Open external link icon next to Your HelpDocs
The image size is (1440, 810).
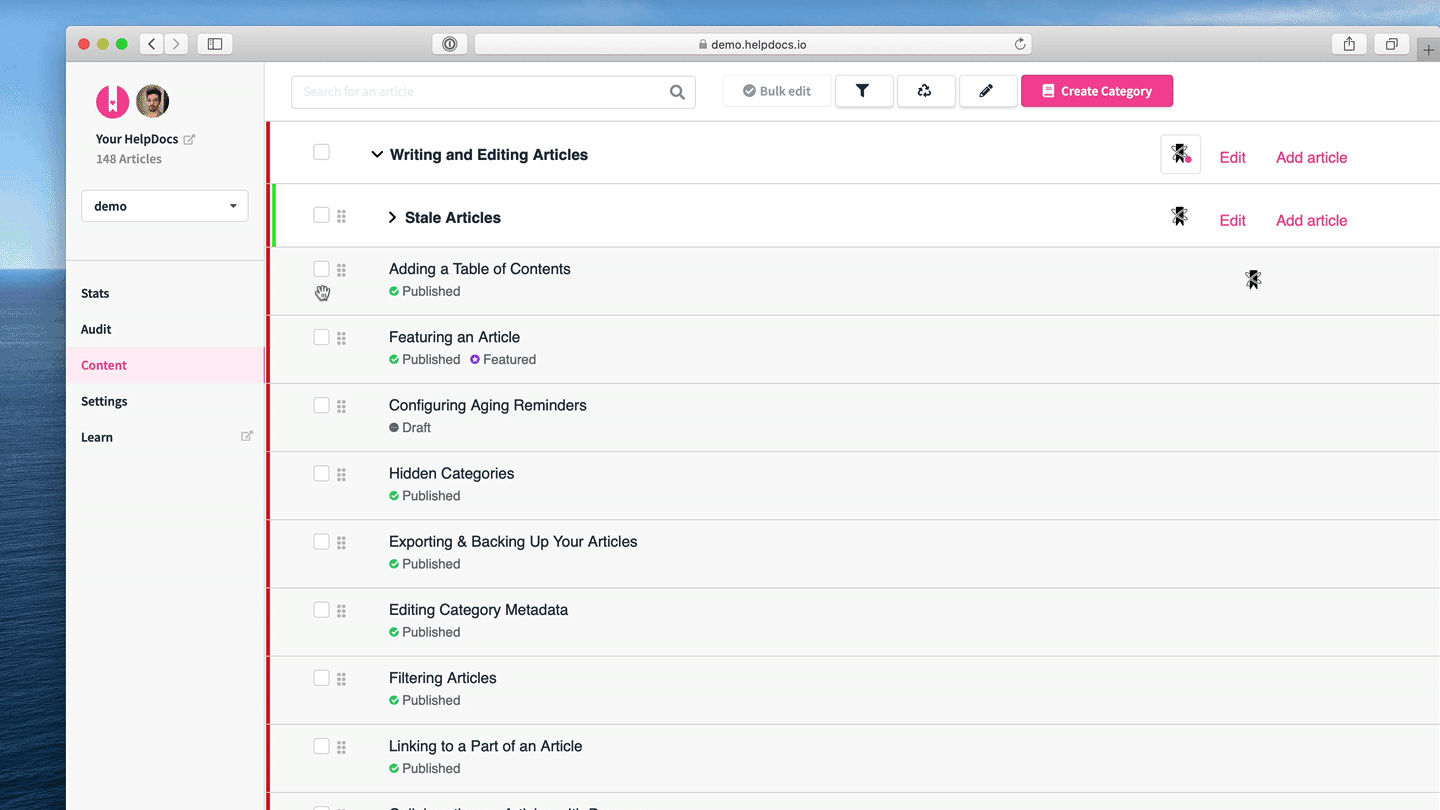(189, 140)
